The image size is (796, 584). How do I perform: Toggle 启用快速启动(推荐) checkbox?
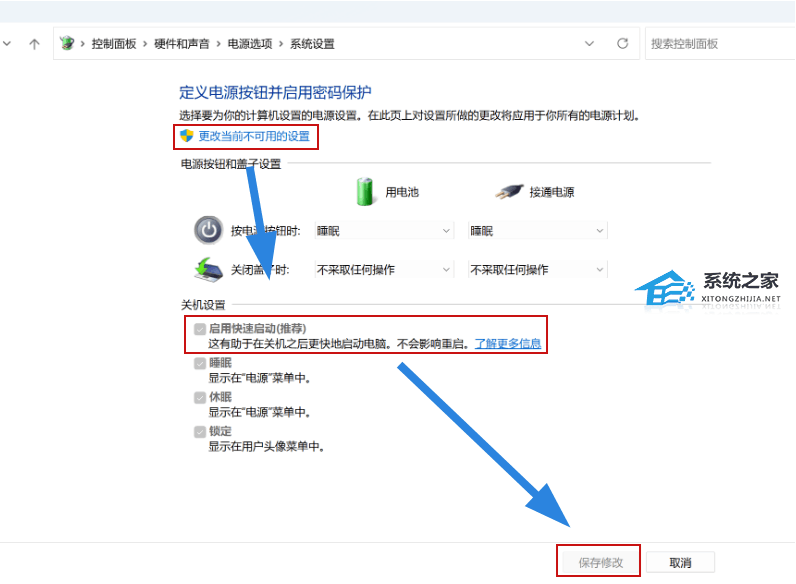[x=200, y=329]
